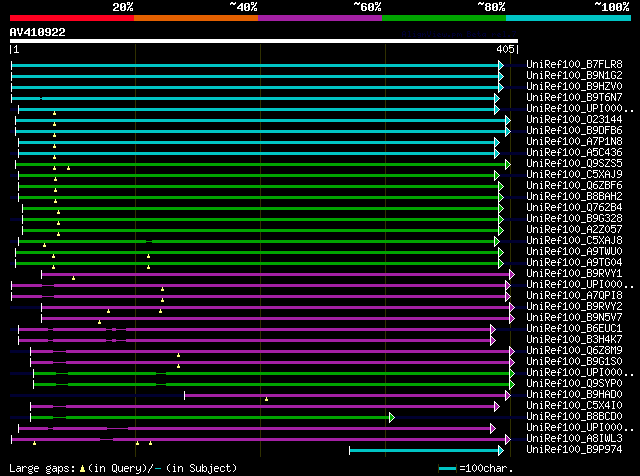Click the green ~80% legend segment
Viewport: 640px width, 476px height.
click(444, 17)
